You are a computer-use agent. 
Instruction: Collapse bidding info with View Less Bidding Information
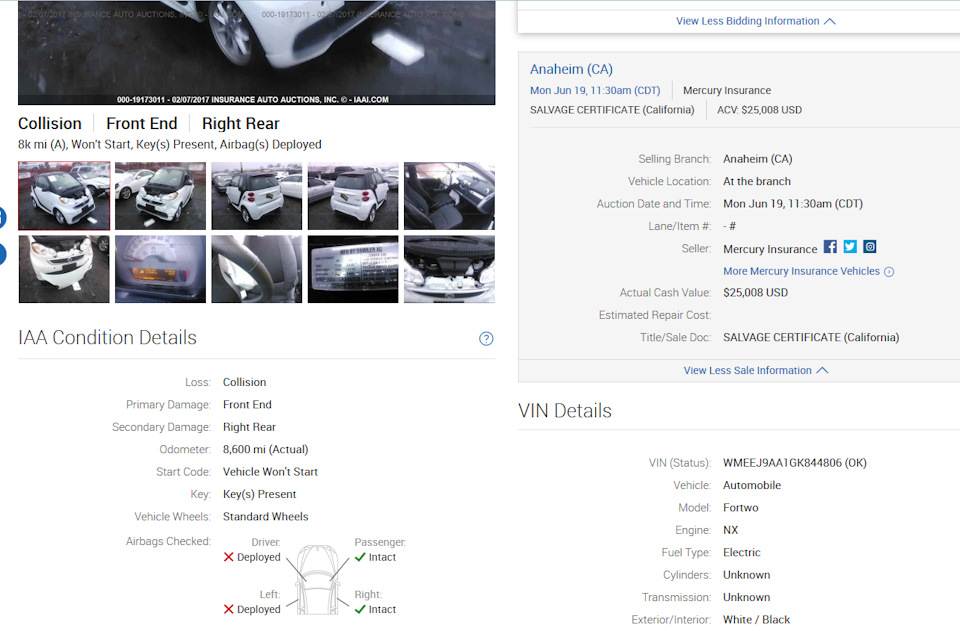coord(755,21)
